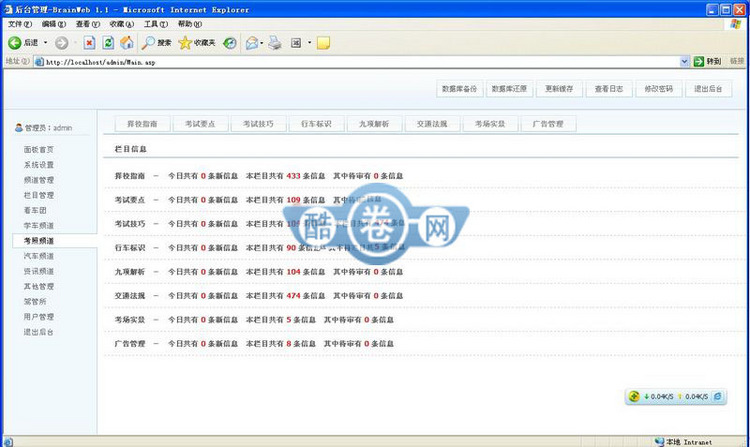The height and width of the screenshot is (447, 750).
Task: Click the Edit page toolbar icon
Action: point(296,43)
